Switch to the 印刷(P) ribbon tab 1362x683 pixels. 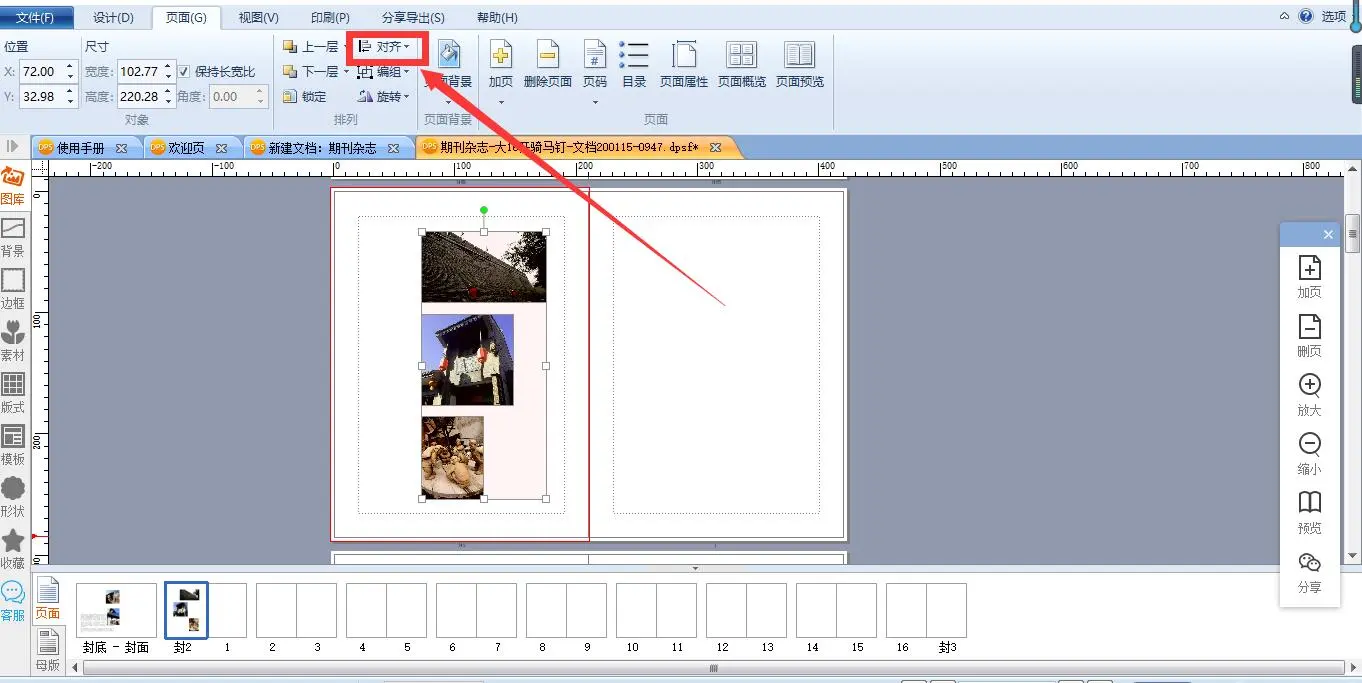coord(330,18)
